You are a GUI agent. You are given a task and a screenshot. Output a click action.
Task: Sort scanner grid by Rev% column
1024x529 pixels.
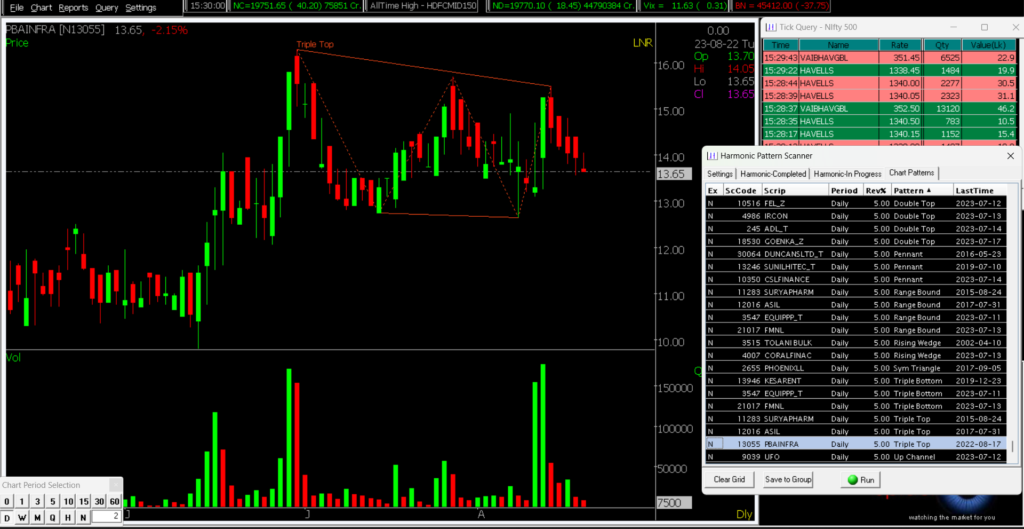coord(876,191)
